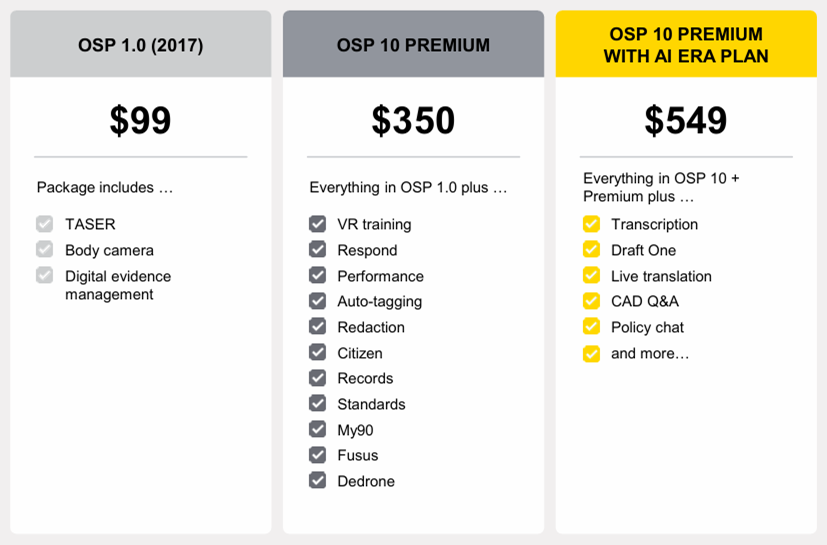
Task: Toggle the Dedrone checkbox
Action: coord(317,481)
